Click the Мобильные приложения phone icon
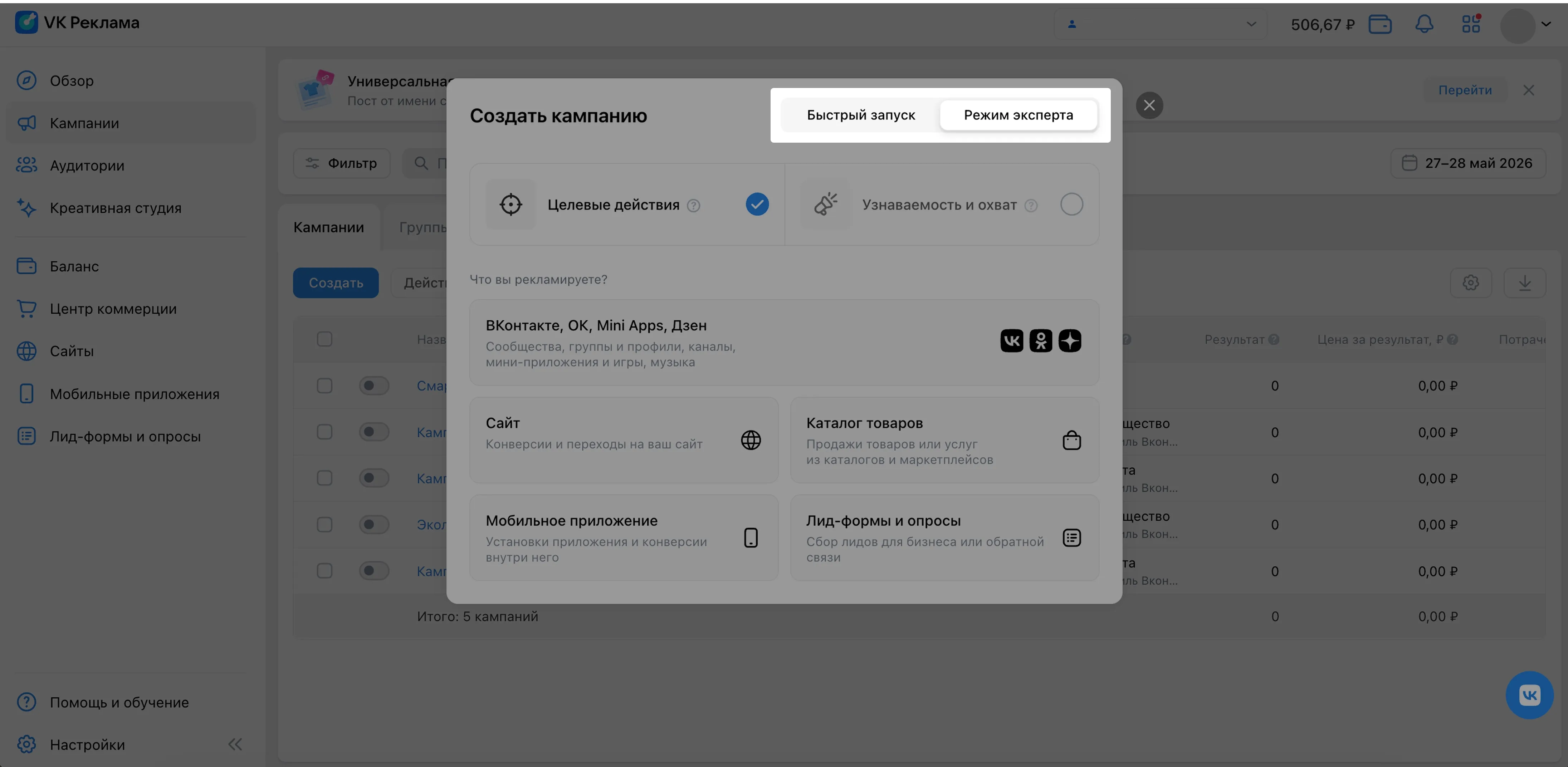 coord(26,394)
